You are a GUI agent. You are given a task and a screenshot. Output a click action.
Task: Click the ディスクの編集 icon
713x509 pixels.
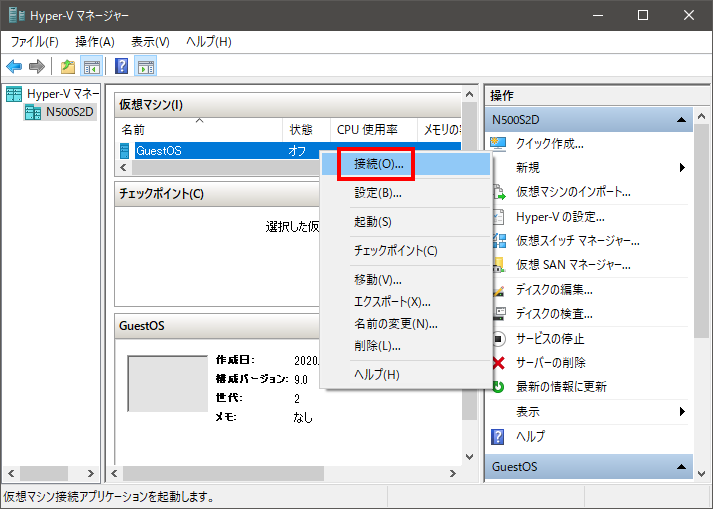(x=498, y=290)
